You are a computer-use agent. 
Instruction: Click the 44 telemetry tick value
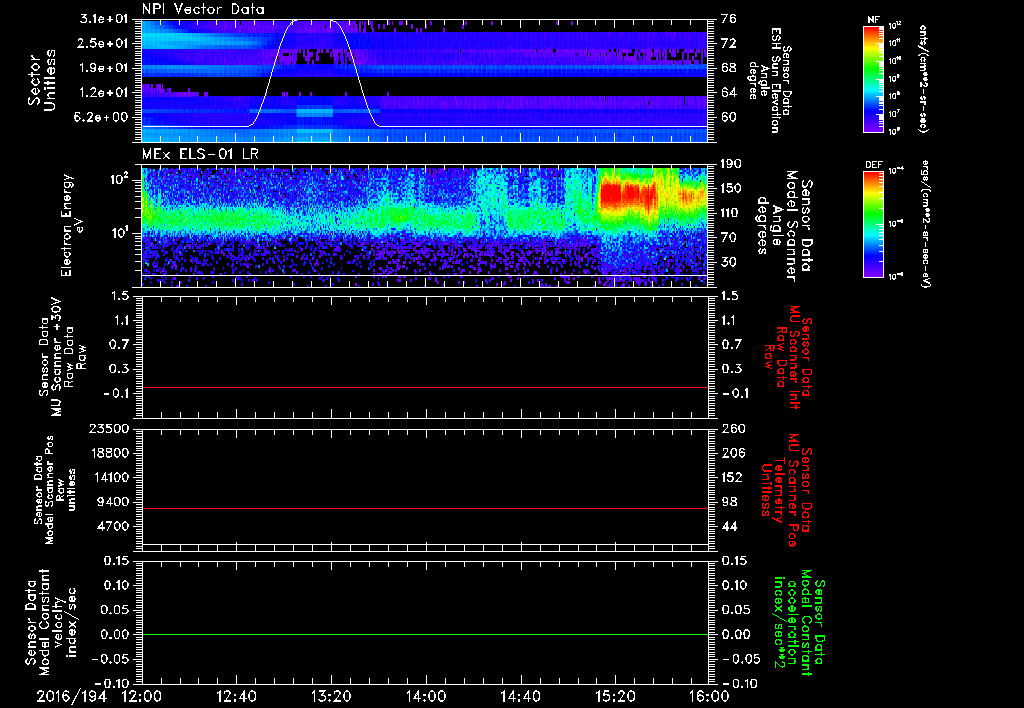[729, 527]
